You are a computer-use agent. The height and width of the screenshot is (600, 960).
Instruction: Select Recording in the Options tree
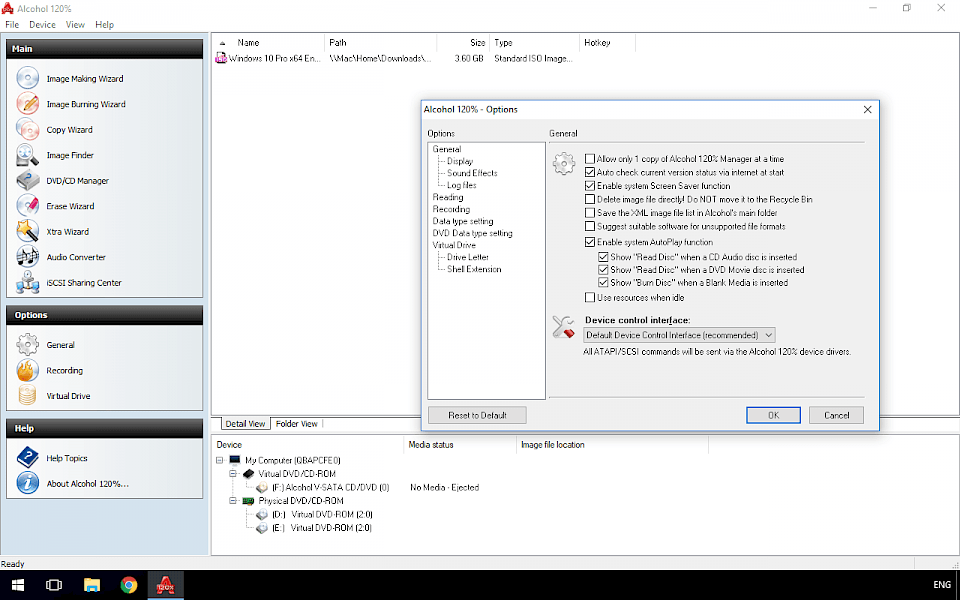tap(451, 209)
